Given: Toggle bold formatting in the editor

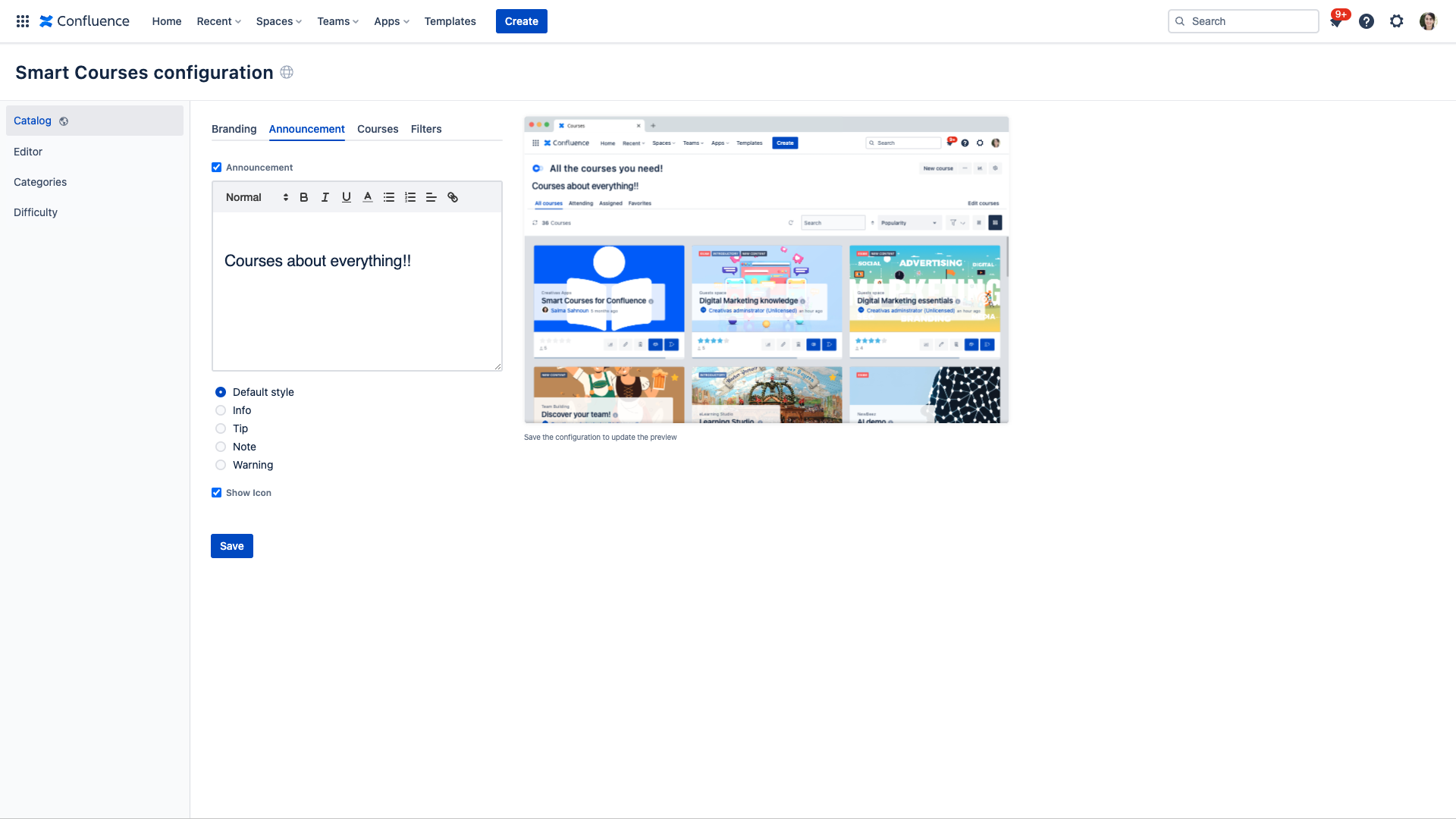Looking at the screenshot, I should (x=304, y=197).
